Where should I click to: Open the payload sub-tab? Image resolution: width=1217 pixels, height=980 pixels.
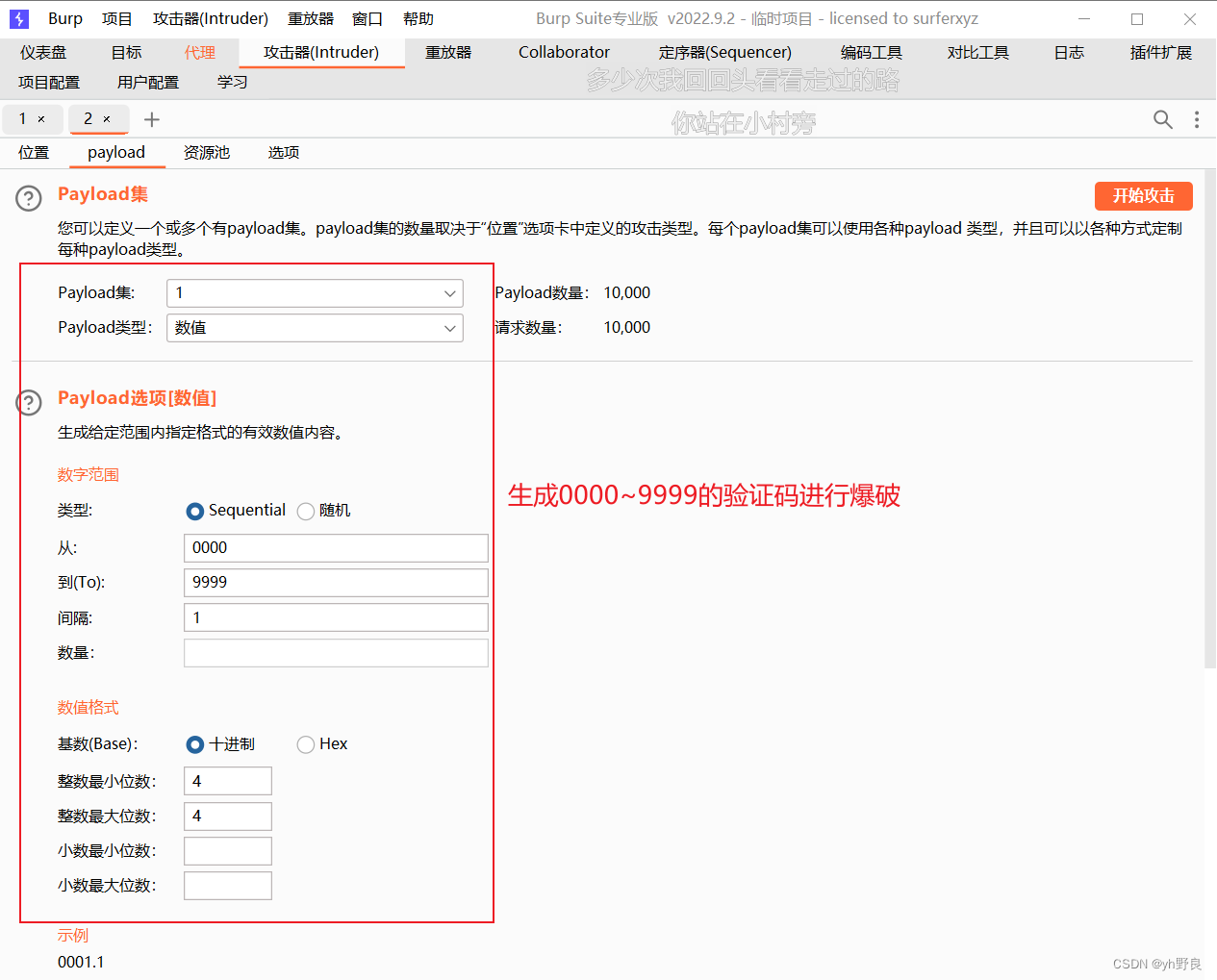[116, 153]
